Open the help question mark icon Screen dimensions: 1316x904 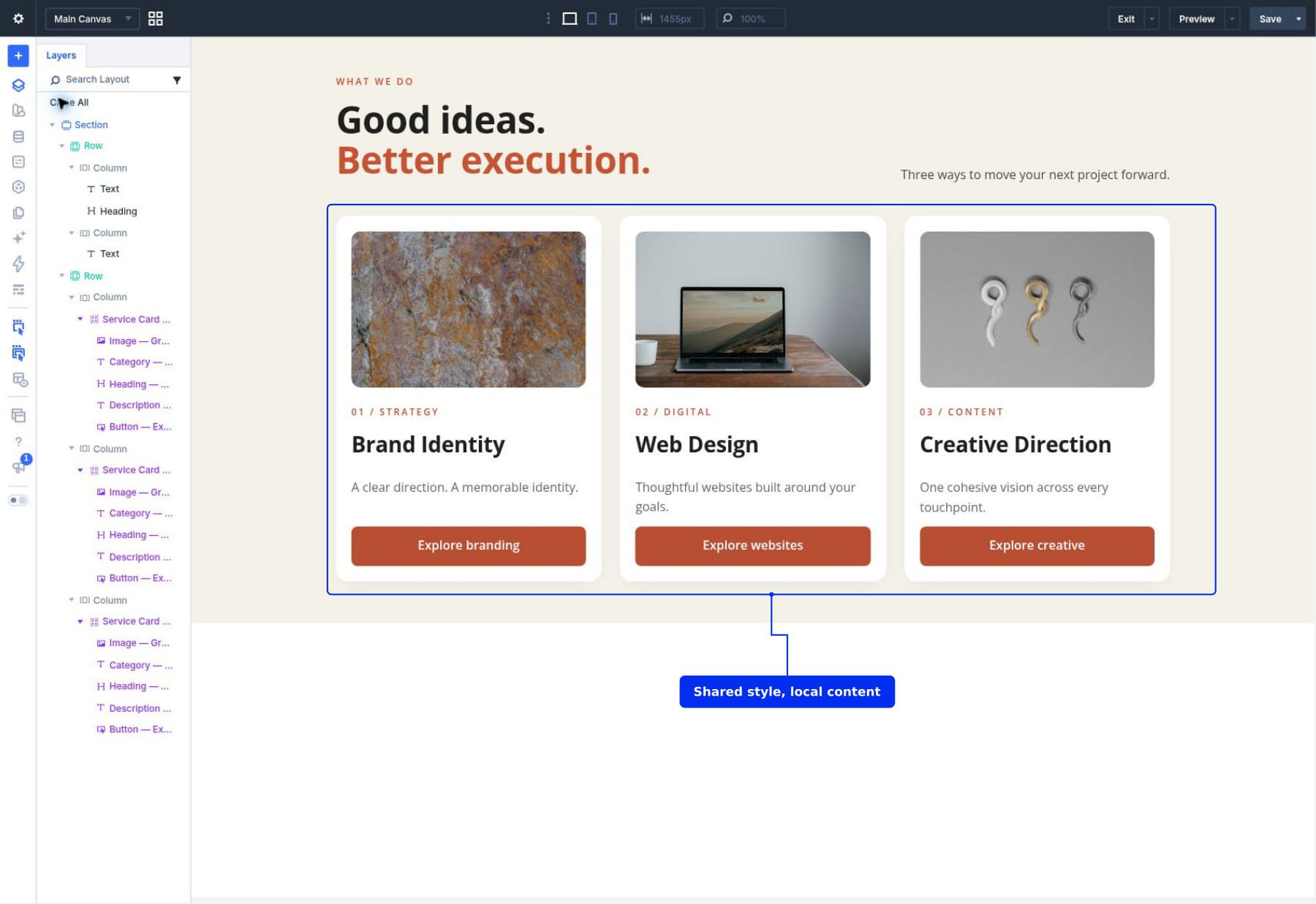18,441
